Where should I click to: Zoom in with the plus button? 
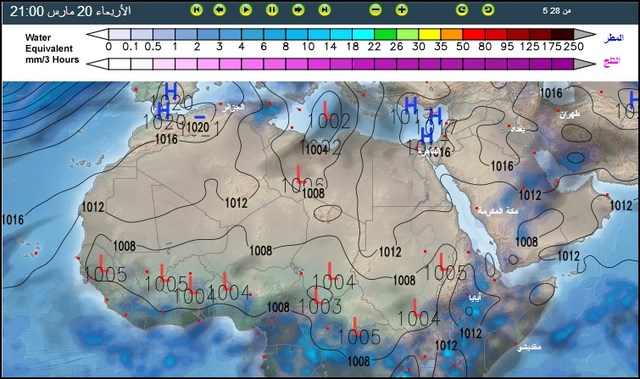pos(402,10)
